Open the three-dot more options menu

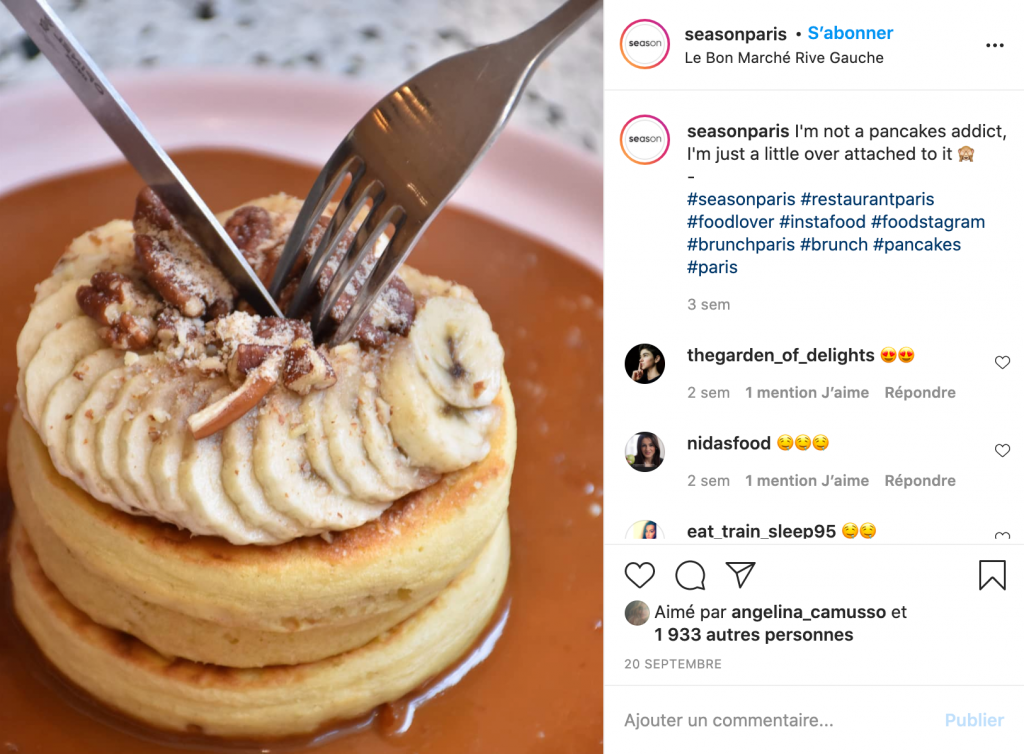(995, 45)
